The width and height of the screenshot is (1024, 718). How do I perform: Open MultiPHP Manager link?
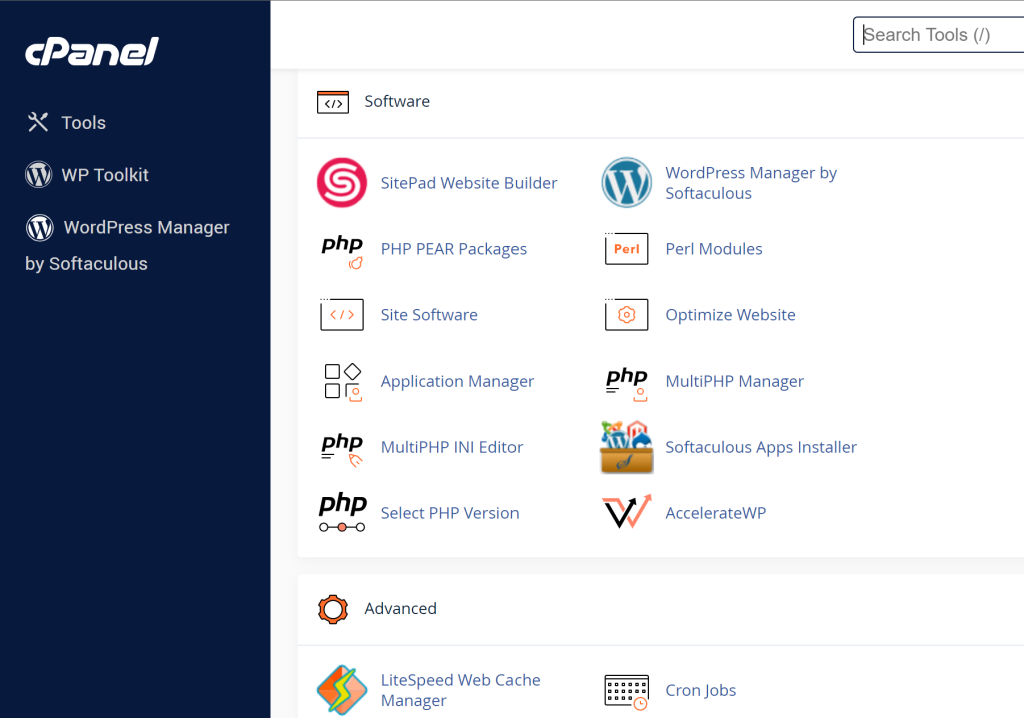[x=735, y=382]
